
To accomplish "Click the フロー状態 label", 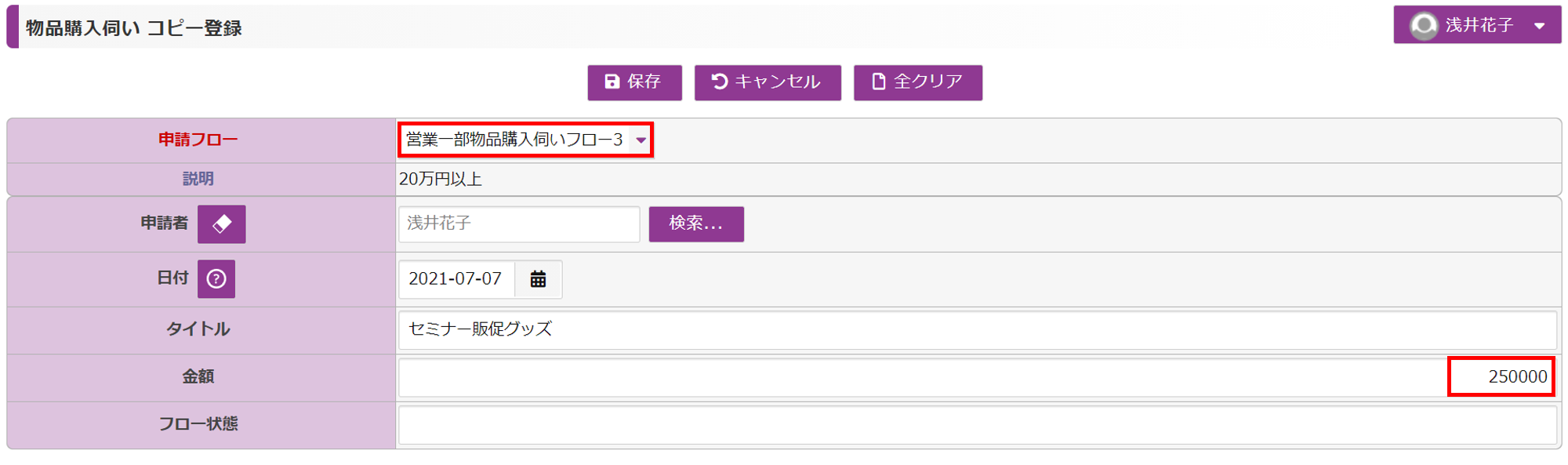I will [x=198, y=424].
